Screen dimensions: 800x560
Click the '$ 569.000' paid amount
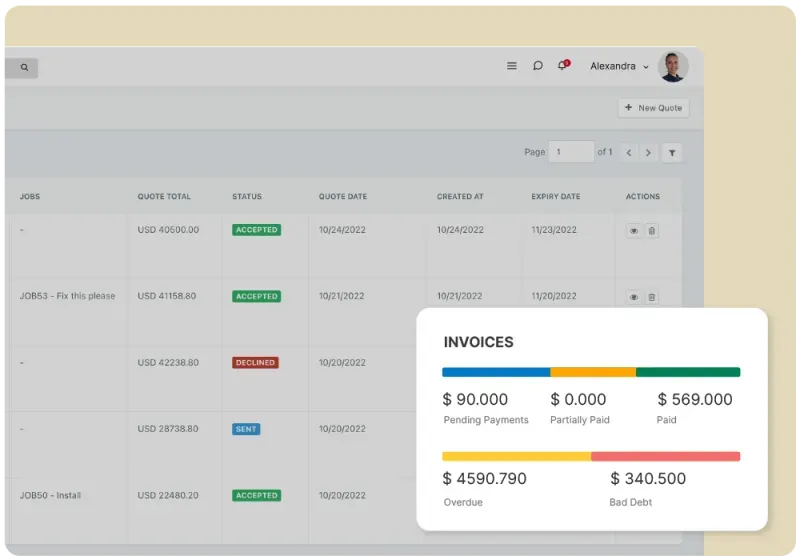coord(695,399)
